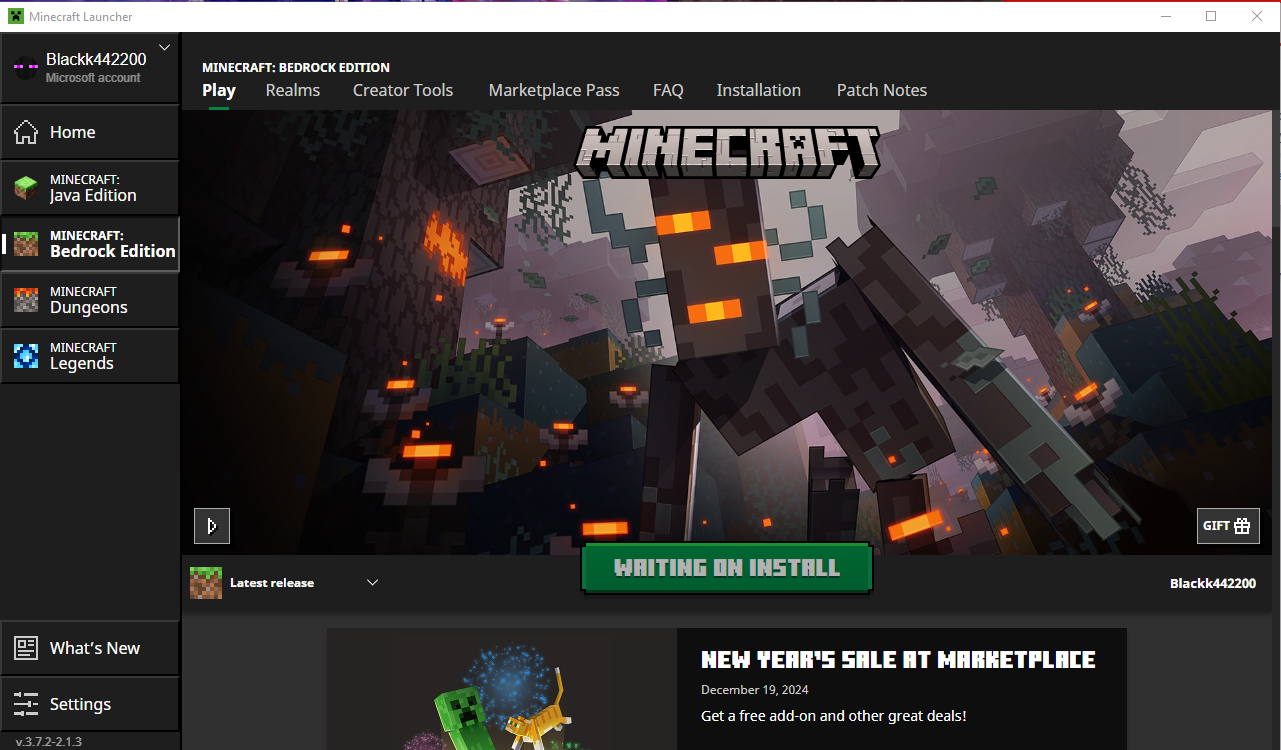Open the What's New section
Screen dimensions: 1281x750
click(90, 648)
